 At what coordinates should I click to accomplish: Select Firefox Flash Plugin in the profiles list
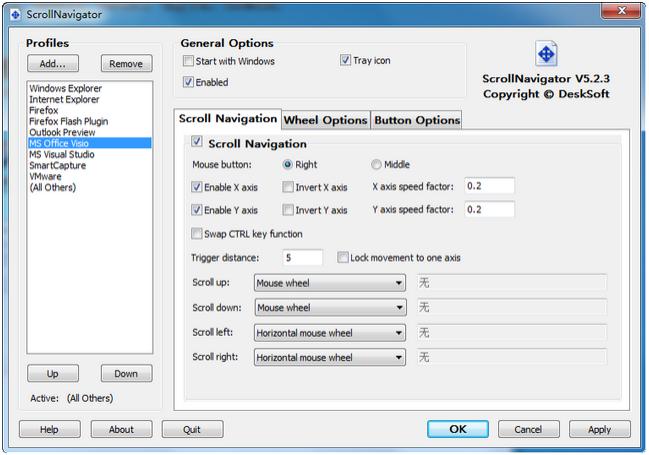pos(68,121)
